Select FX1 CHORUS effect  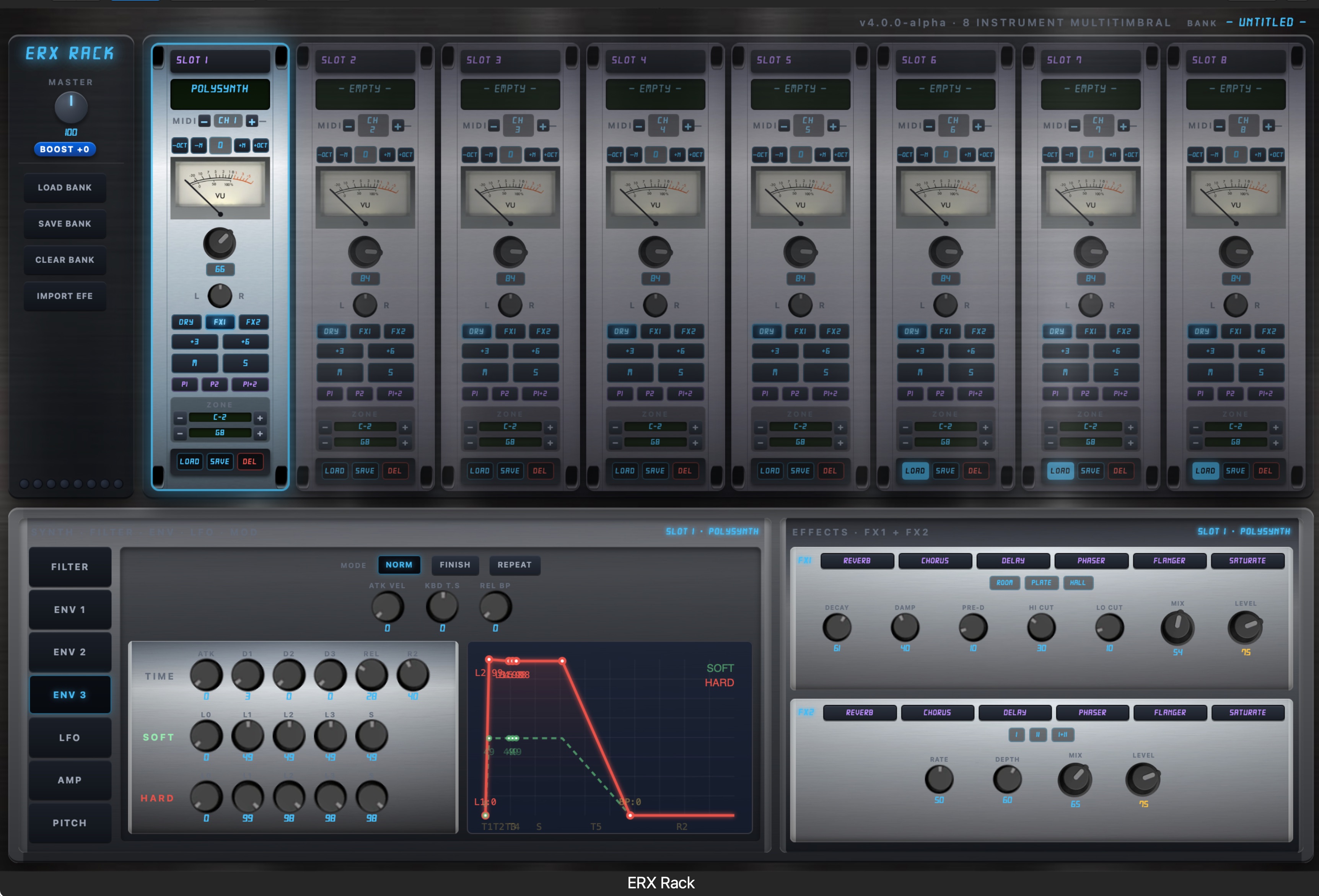[x=935, y=560]
